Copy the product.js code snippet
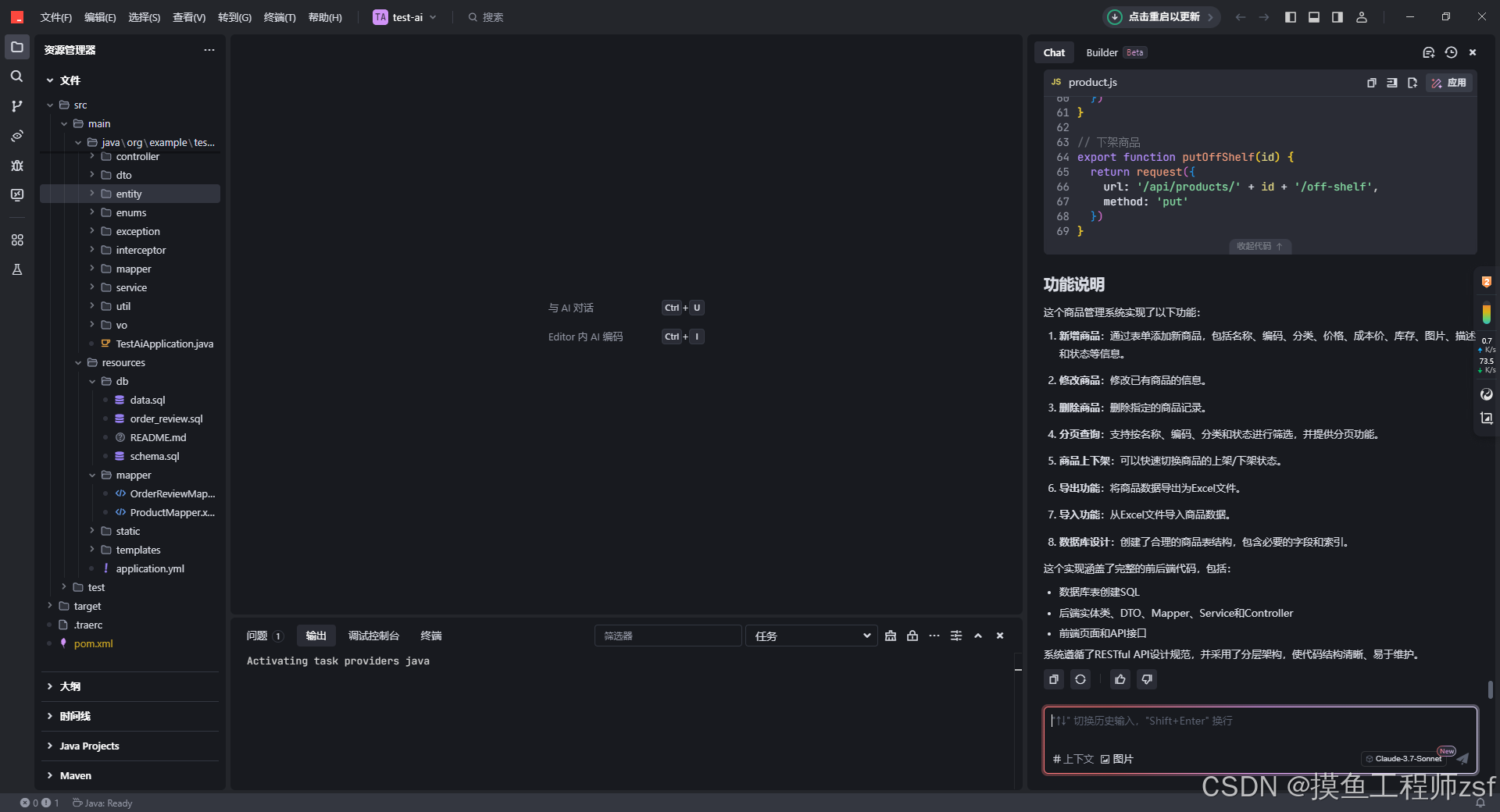 click(1372, 83)
